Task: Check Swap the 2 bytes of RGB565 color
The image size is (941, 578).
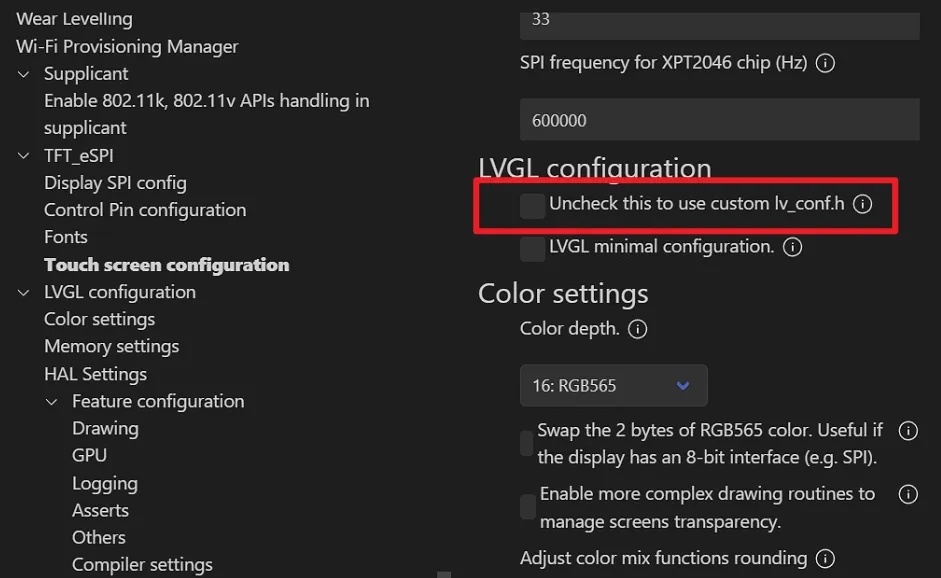Action: 527,444
